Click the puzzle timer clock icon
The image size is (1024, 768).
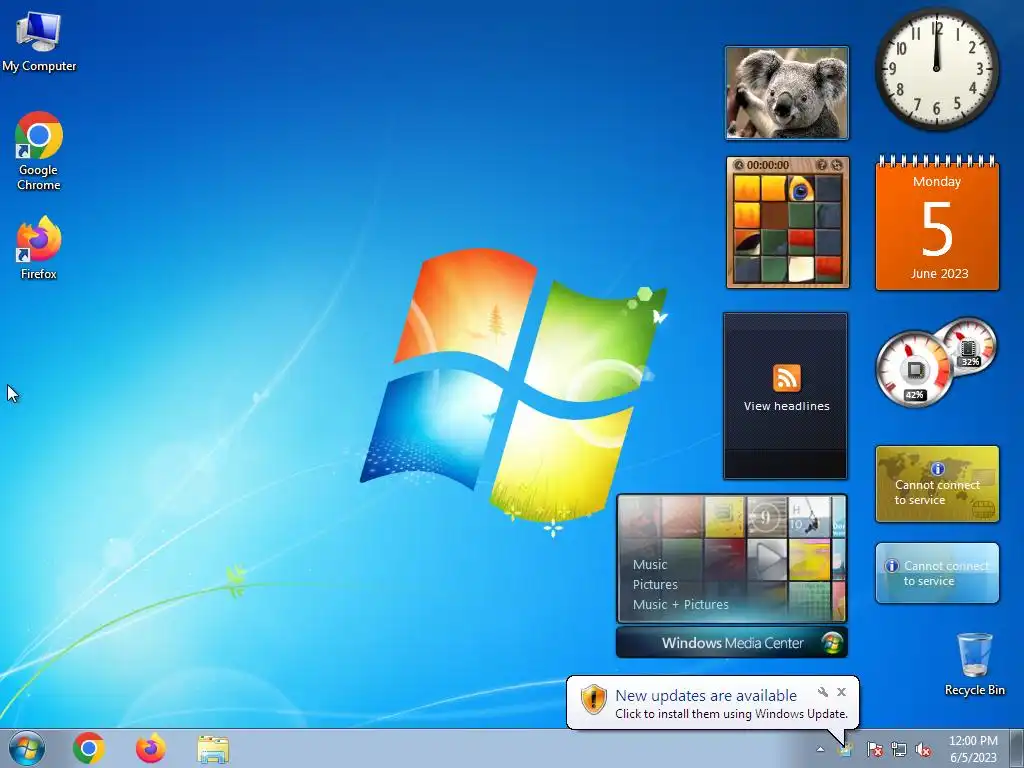739,165
